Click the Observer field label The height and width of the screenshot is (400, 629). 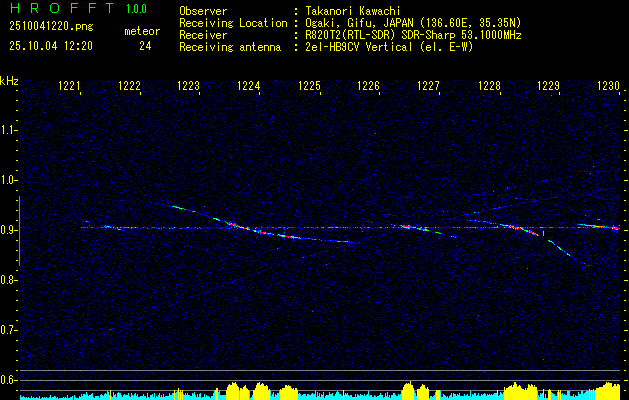pyautogui.click(x=203, y=11)
